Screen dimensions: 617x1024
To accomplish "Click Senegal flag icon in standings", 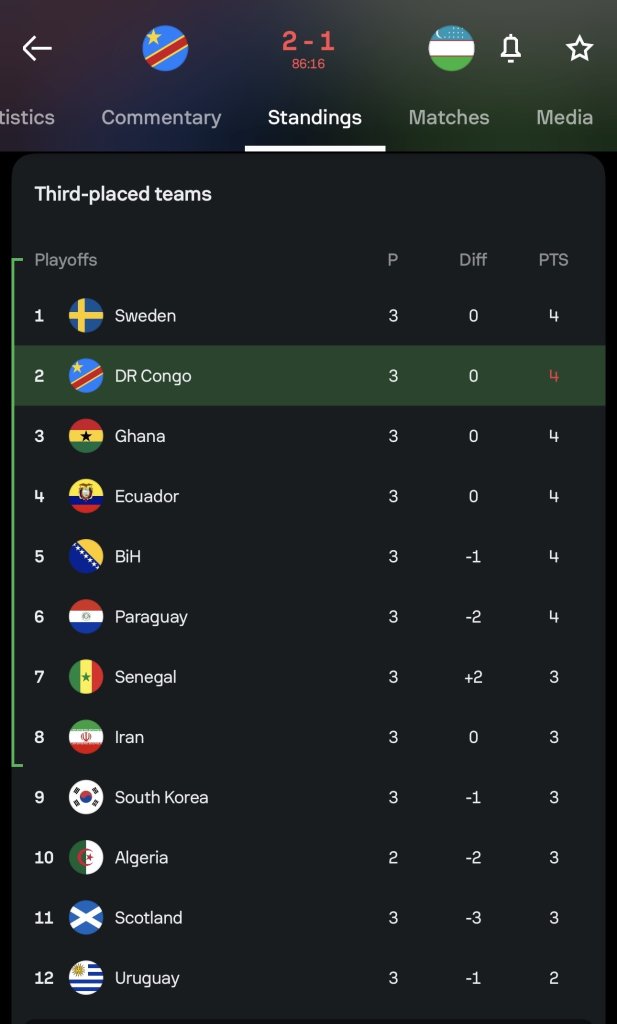I will pos(86,677).
